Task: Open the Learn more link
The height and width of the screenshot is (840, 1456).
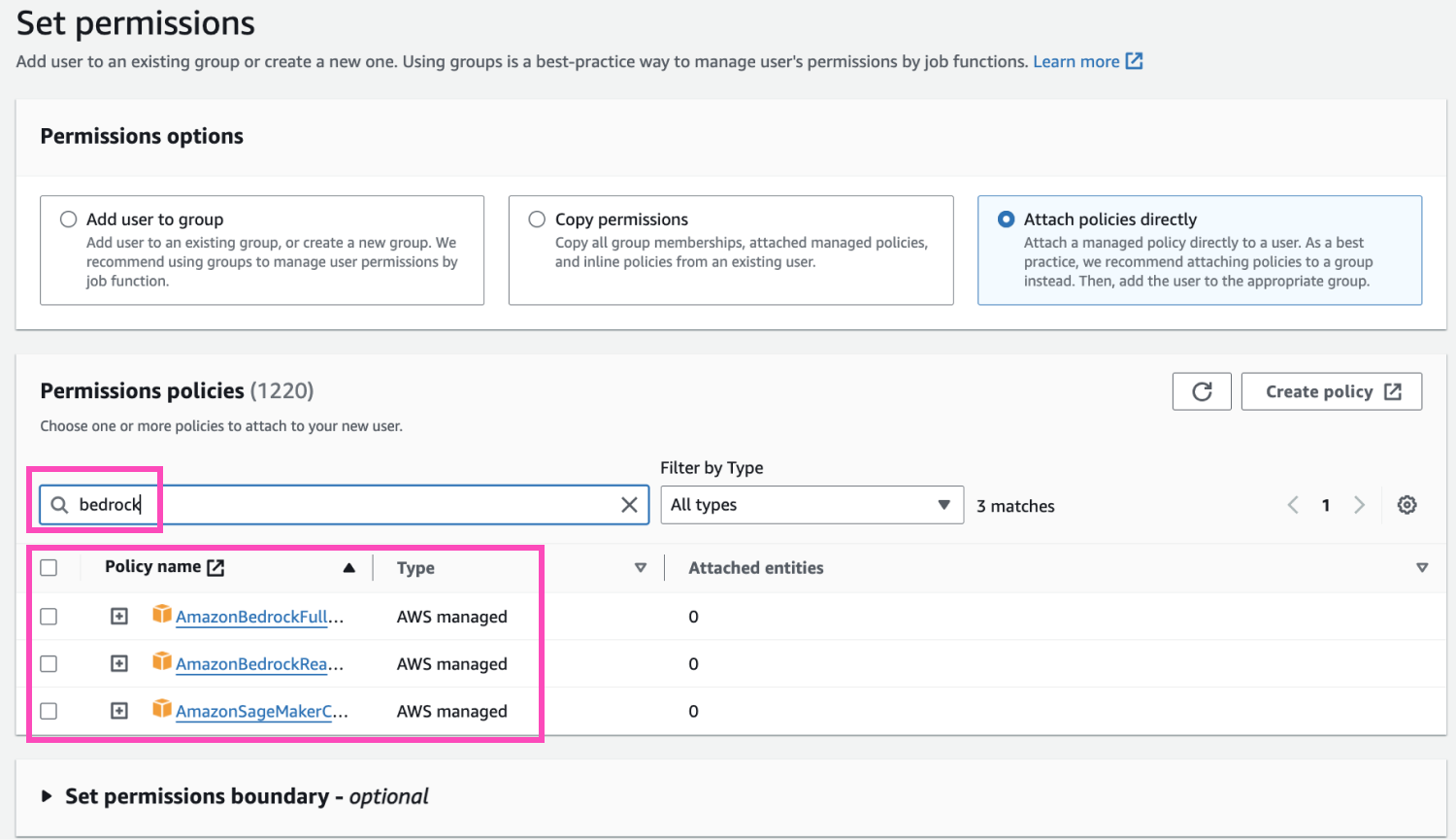Action: click(x=1075, y=62)
